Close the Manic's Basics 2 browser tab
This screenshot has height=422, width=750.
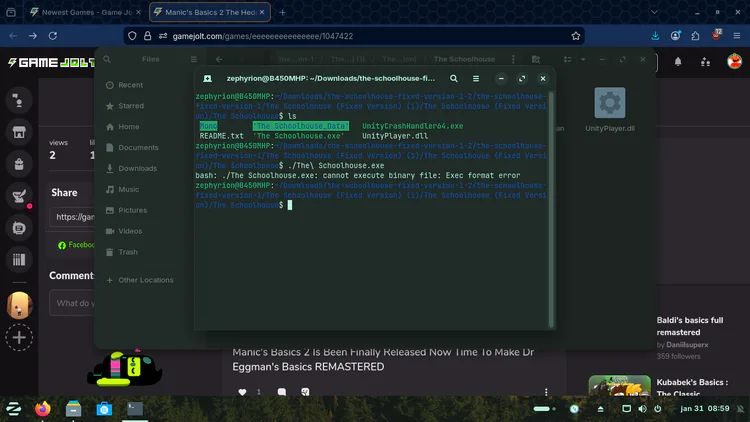point(262,12)
